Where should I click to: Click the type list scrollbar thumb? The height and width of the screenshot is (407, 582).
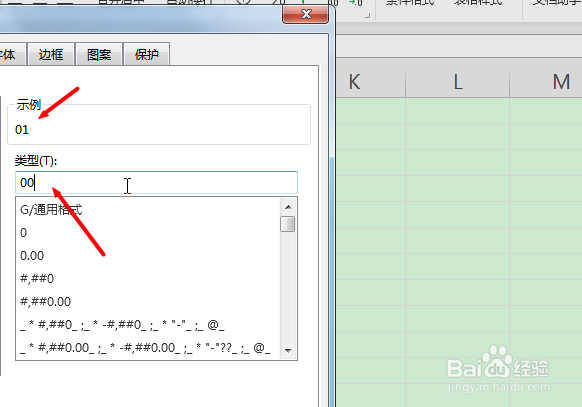pos(288,224)
